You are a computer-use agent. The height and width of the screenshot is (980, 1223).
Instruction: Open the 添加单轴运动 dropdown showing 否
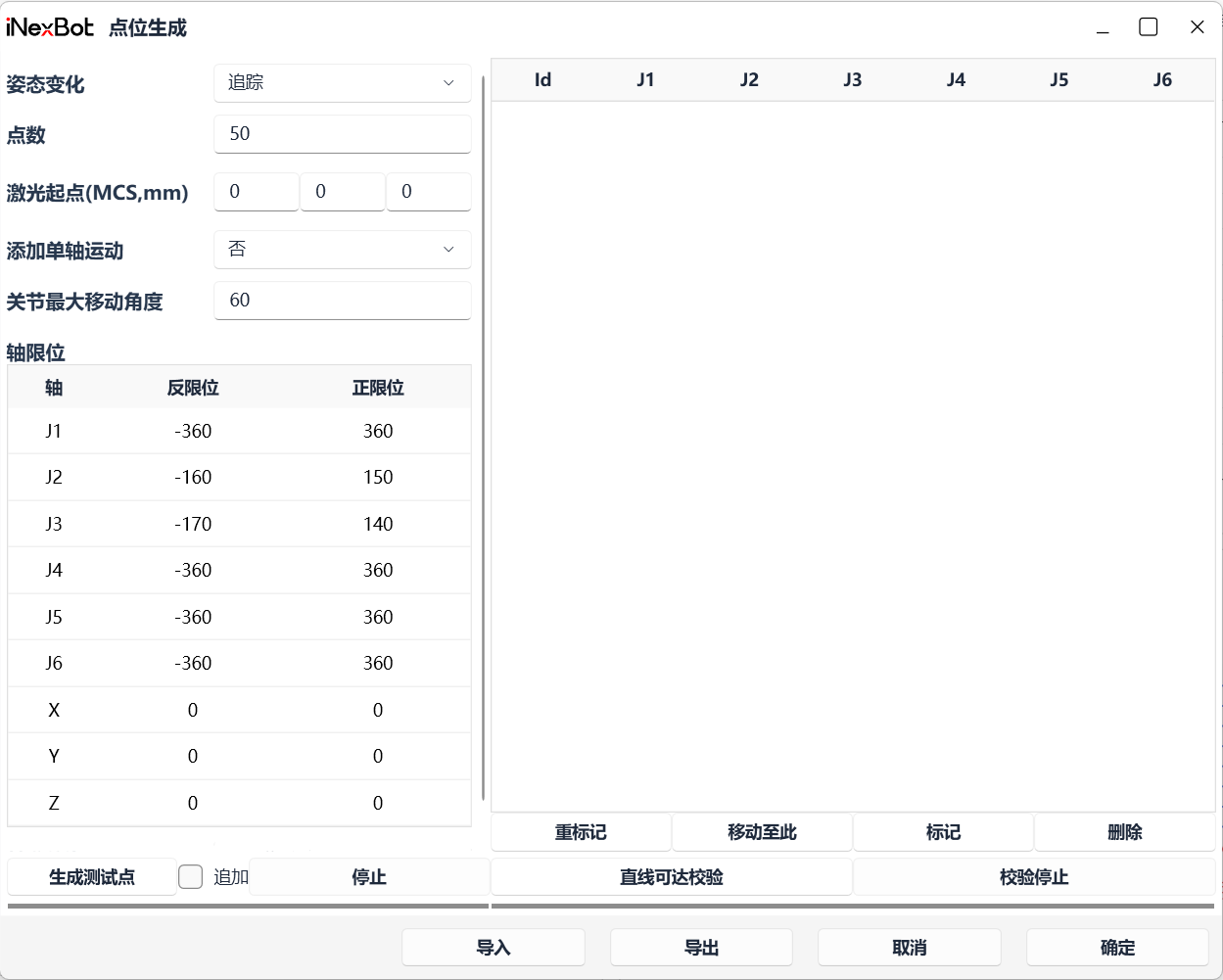[342, 250]
